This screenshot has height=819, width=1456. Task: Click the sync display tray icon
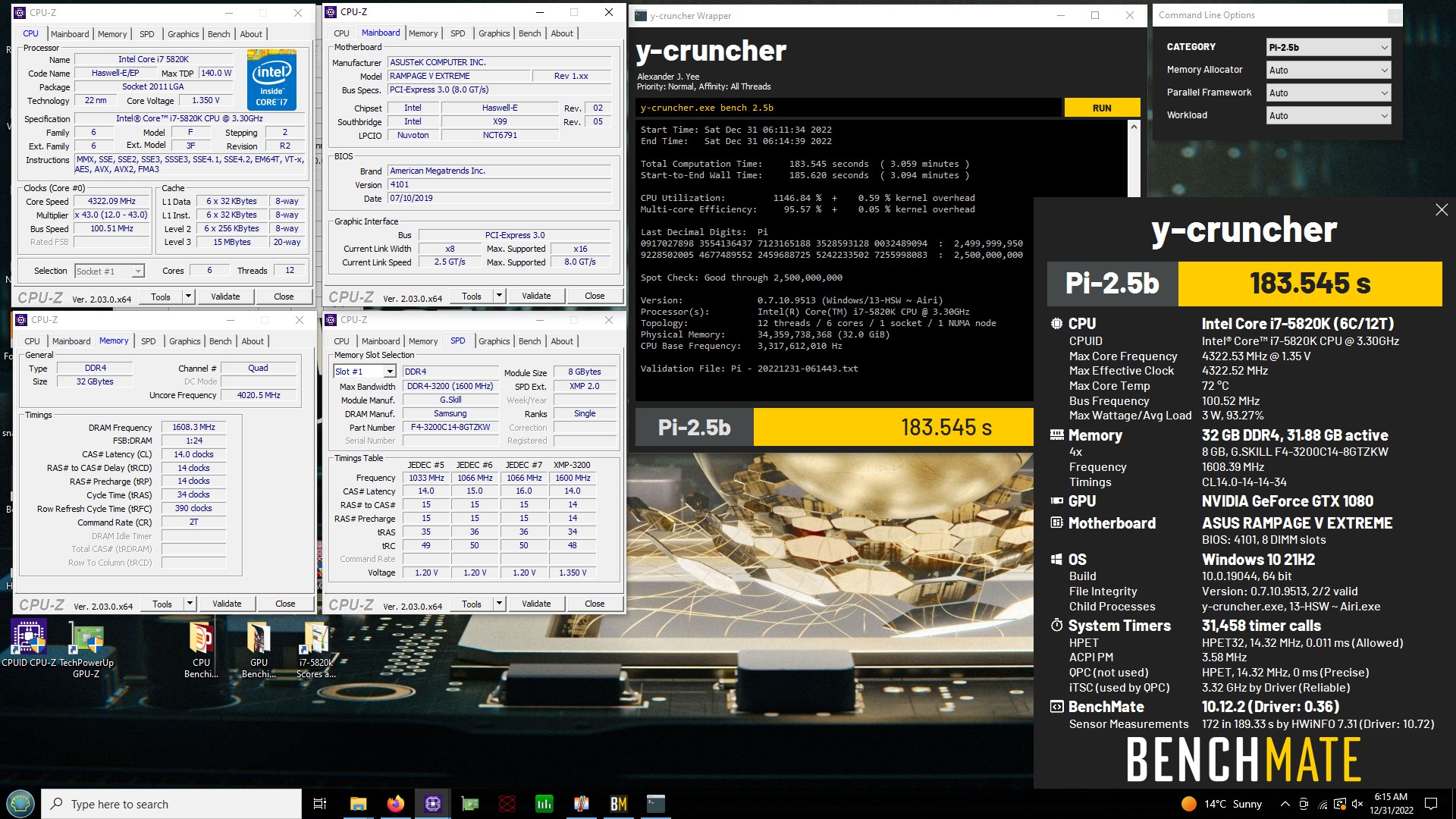(x=1340, y=804)
